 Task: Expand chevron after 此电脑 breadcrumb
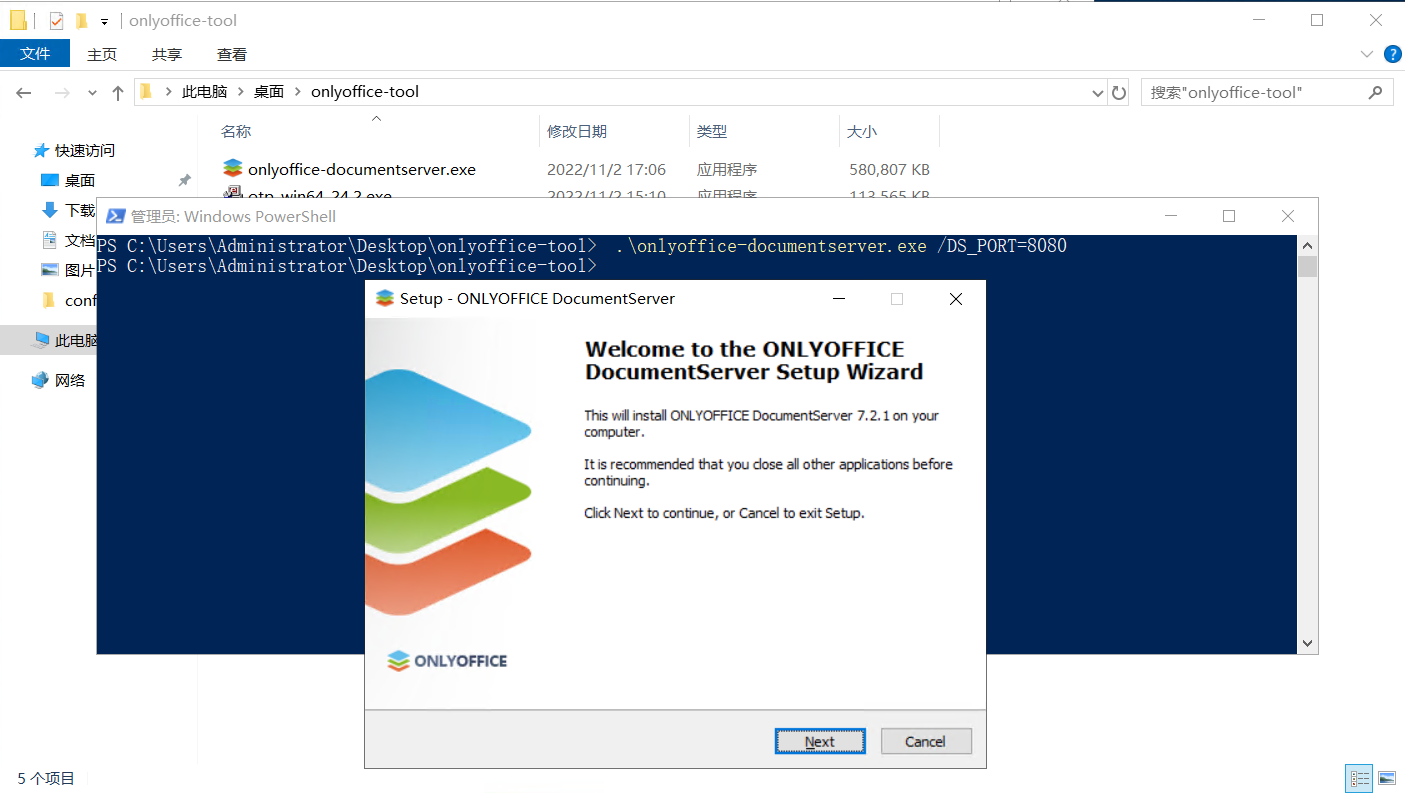241,91
